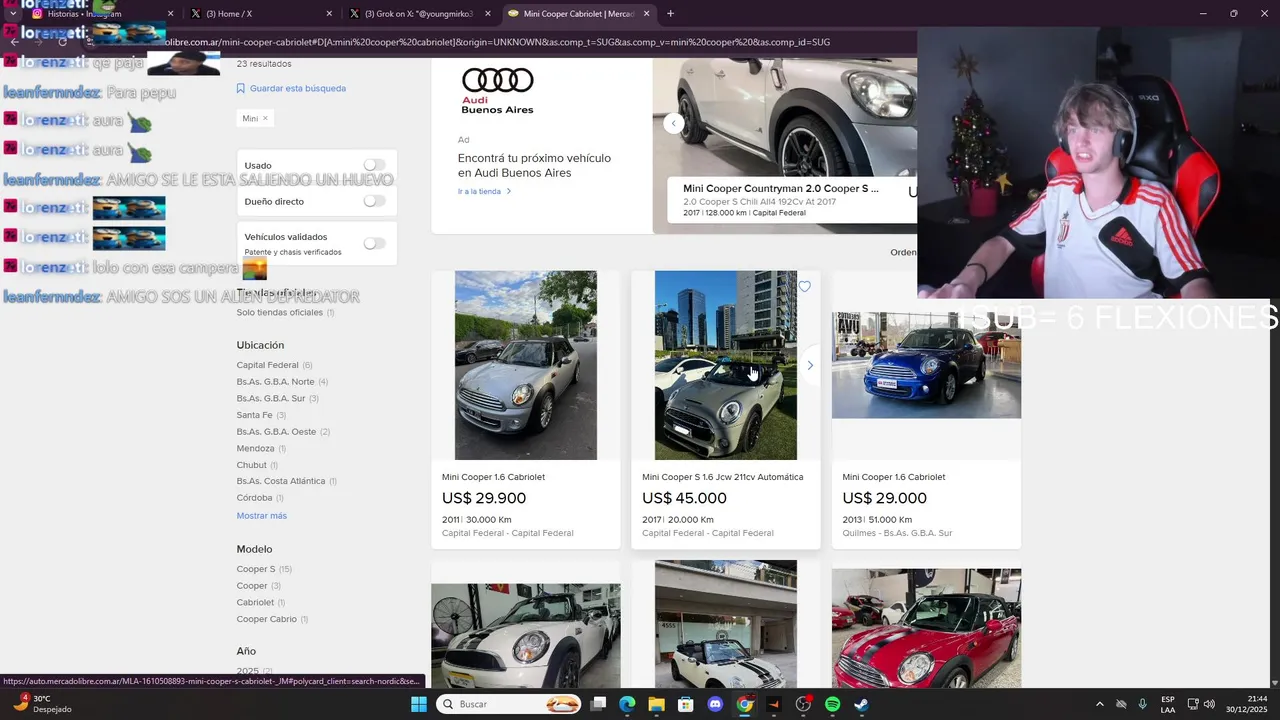Click the ESP LAA language indicator
This screenshot has width=1280, height=720.
pos(1168,704)
